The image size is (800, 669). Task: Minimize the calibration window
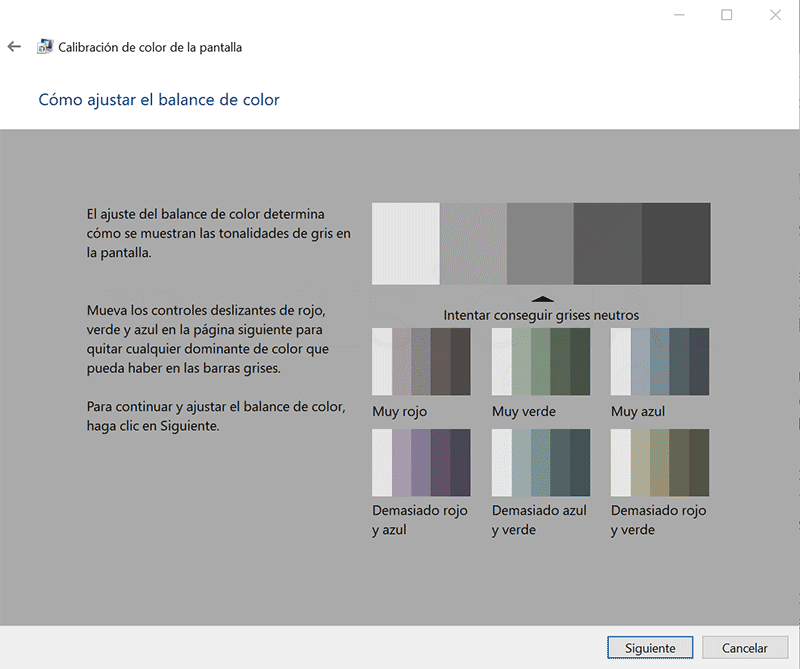click(x=679, y=15)
